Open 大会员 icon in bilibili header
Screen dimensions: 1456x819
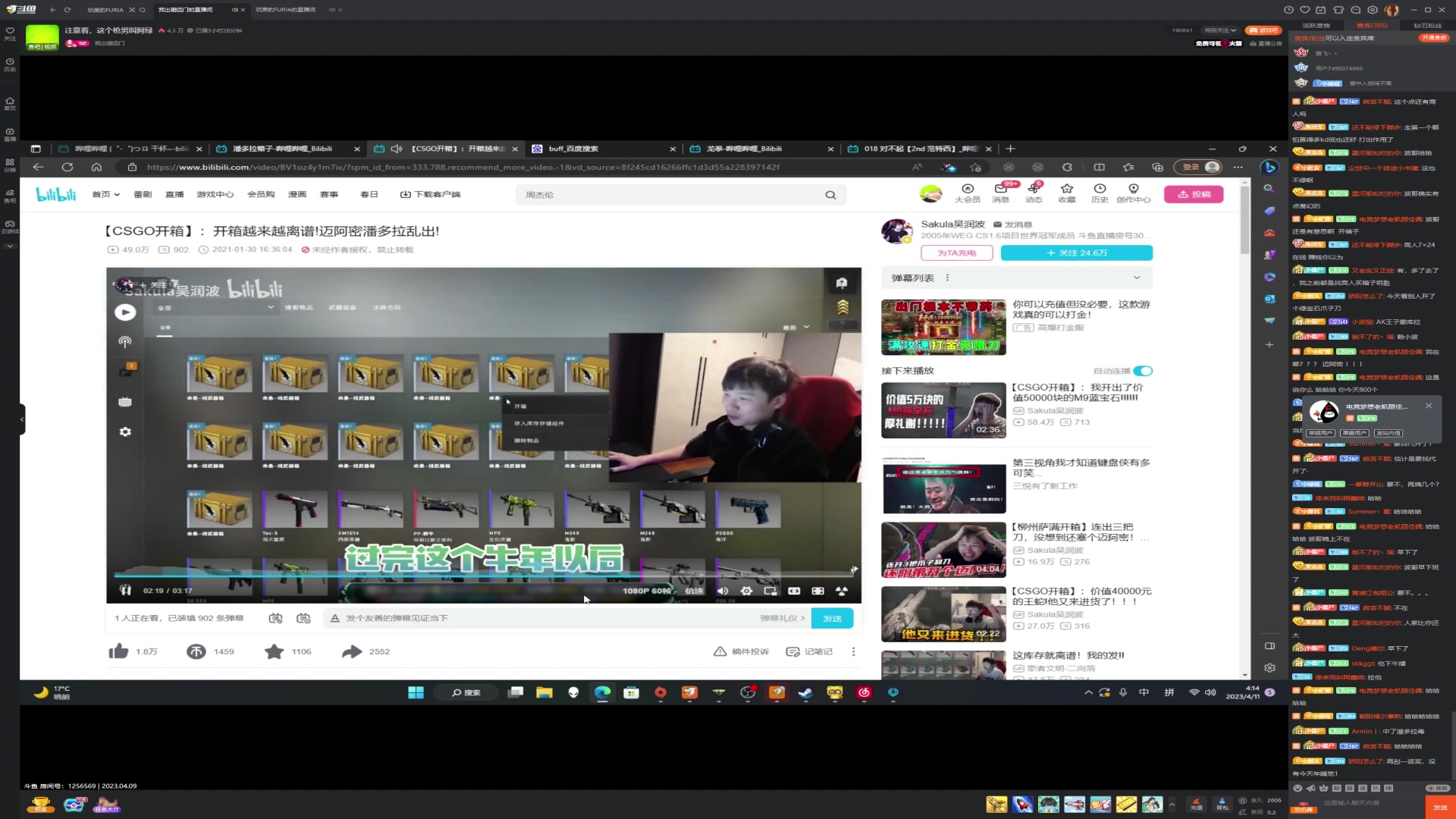pyautogui.click(x=967, y=193)
